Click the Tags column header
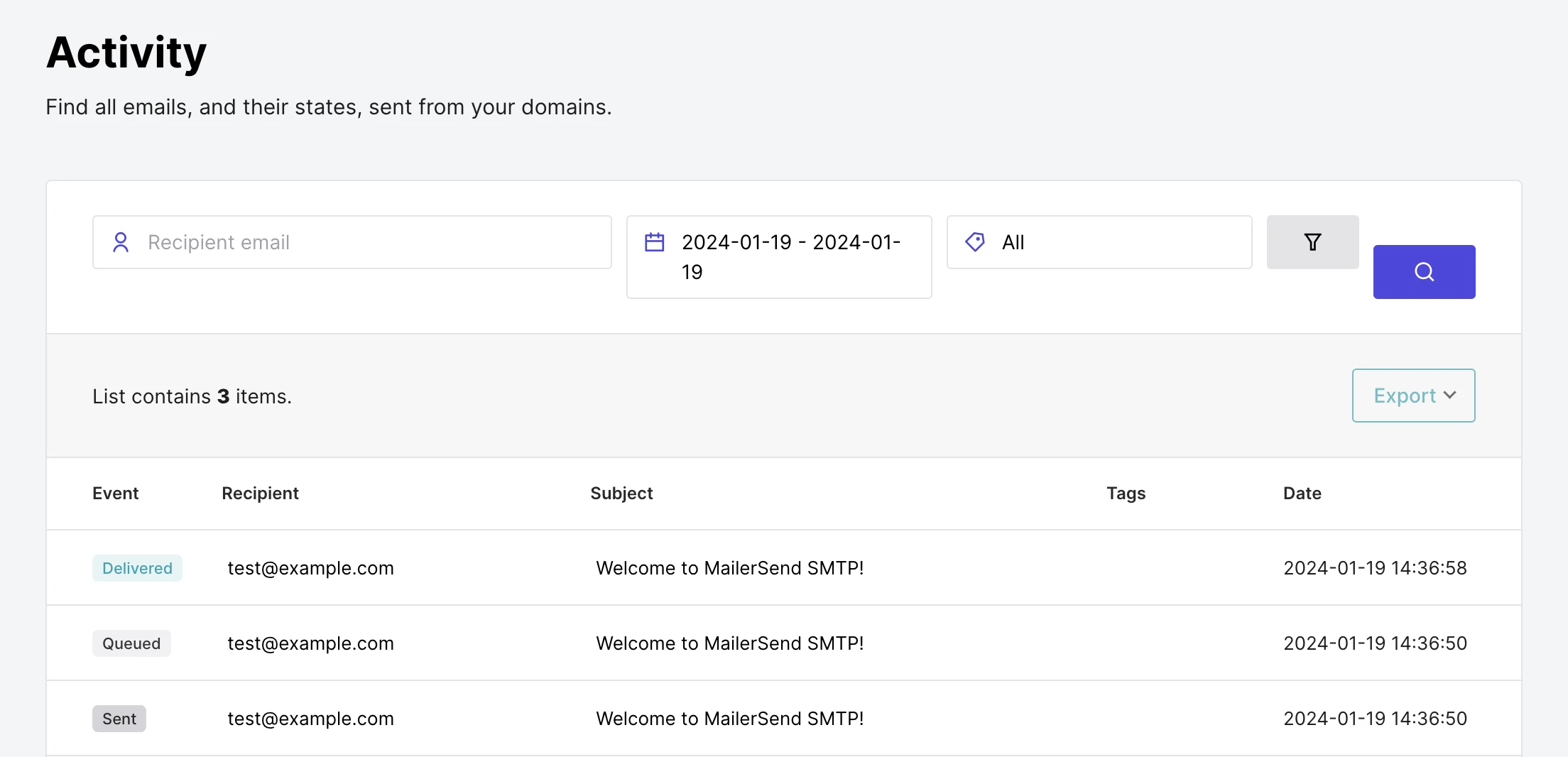The width and height of the screenshot is (1568, 757). pos(1126,494)
